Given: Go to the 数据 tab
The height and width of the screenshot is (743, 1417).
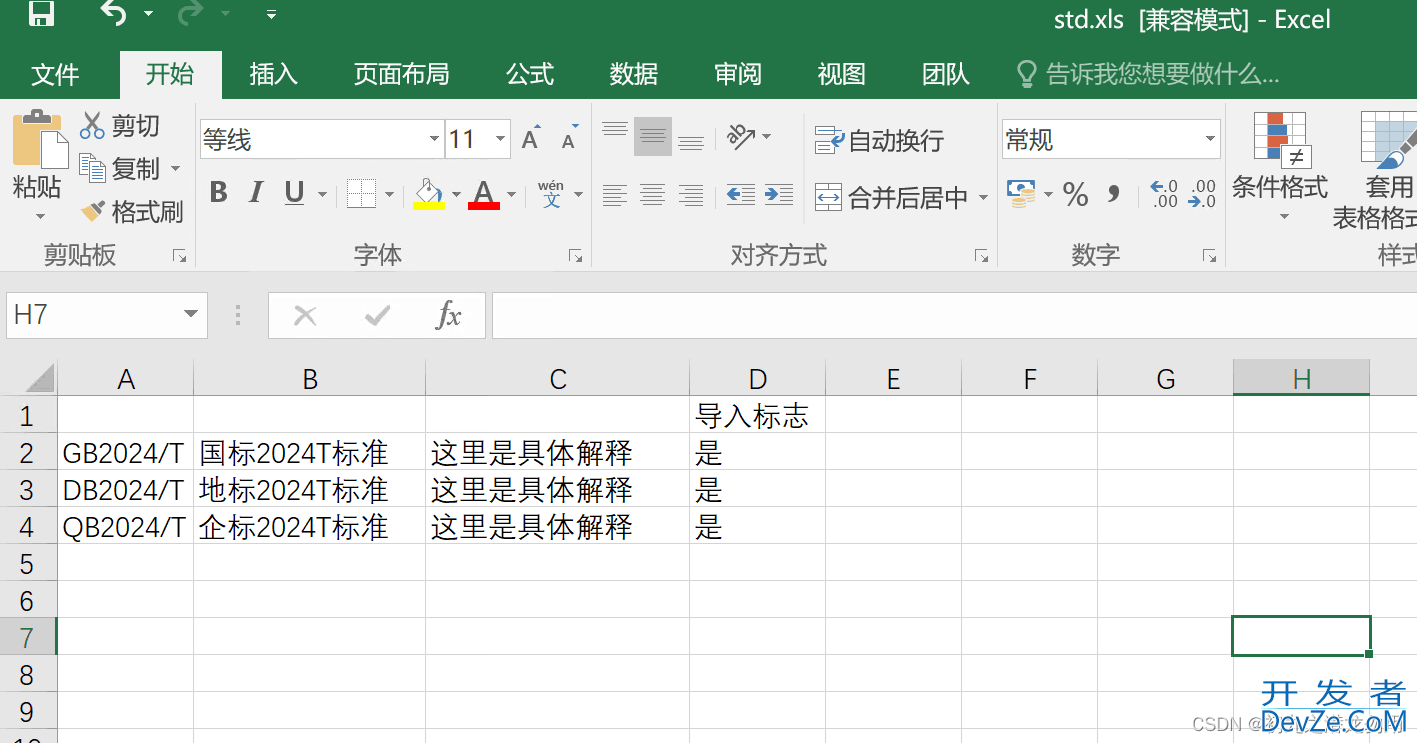Looking at the screenshot, I should [x=633, y=74].
